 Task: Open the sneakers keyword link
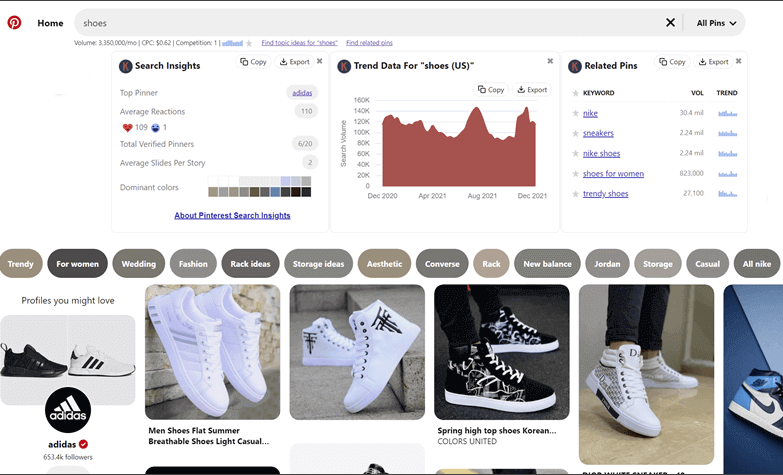tap(598, 133)
